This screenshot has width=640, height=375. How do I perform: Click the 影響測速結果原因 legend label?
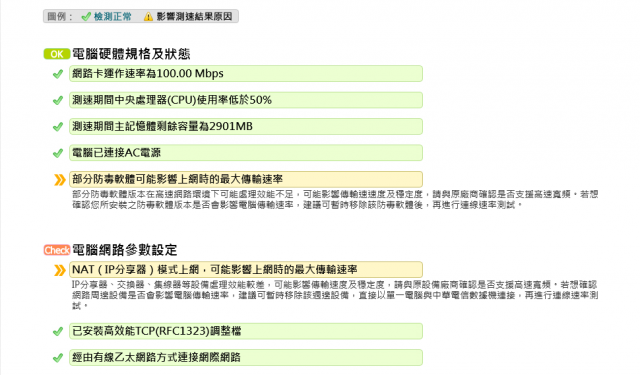pos(194,17)
